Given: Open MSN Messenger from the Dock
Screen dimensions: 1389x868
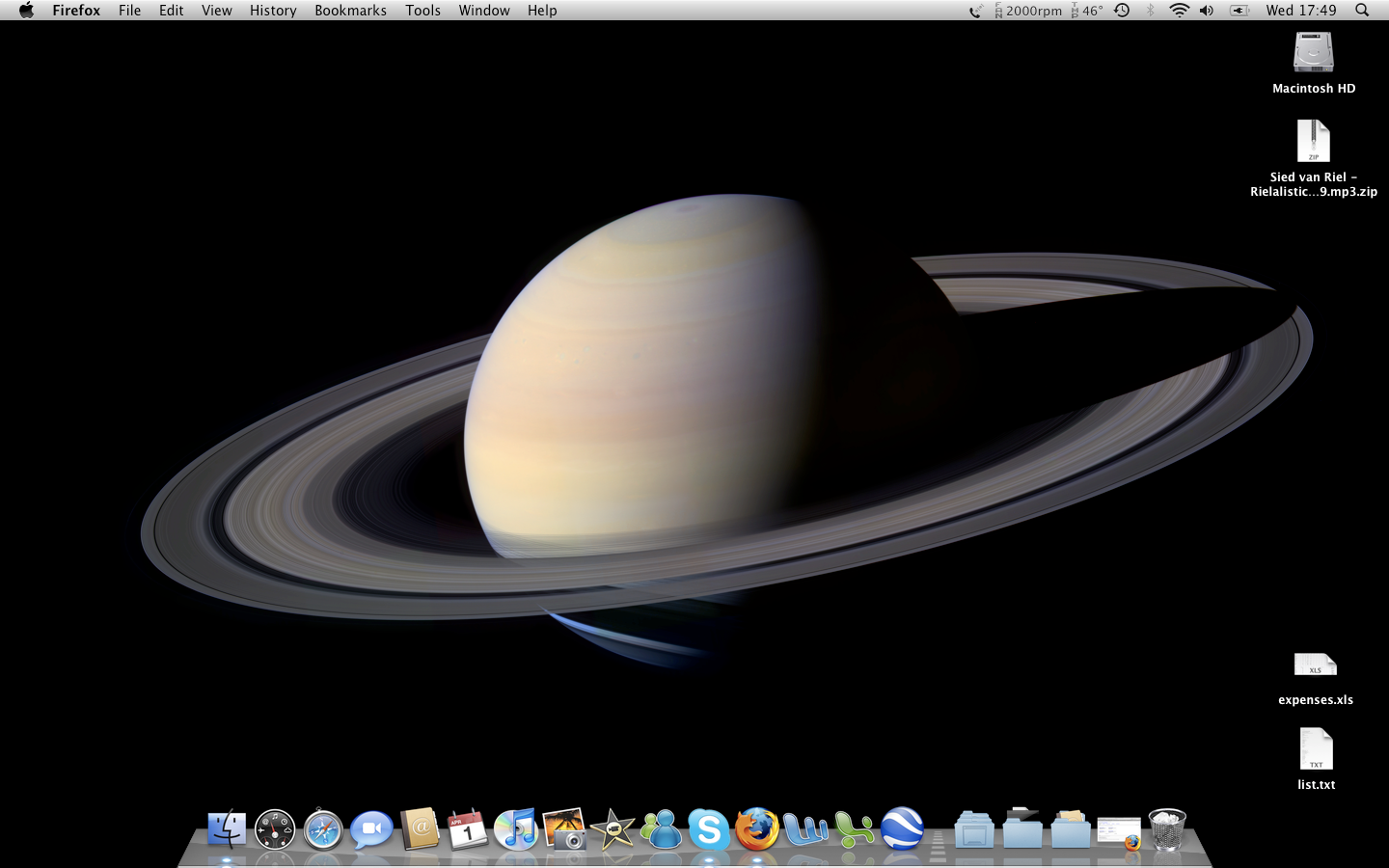Looking at the screenshot, I should coord(661,829).
